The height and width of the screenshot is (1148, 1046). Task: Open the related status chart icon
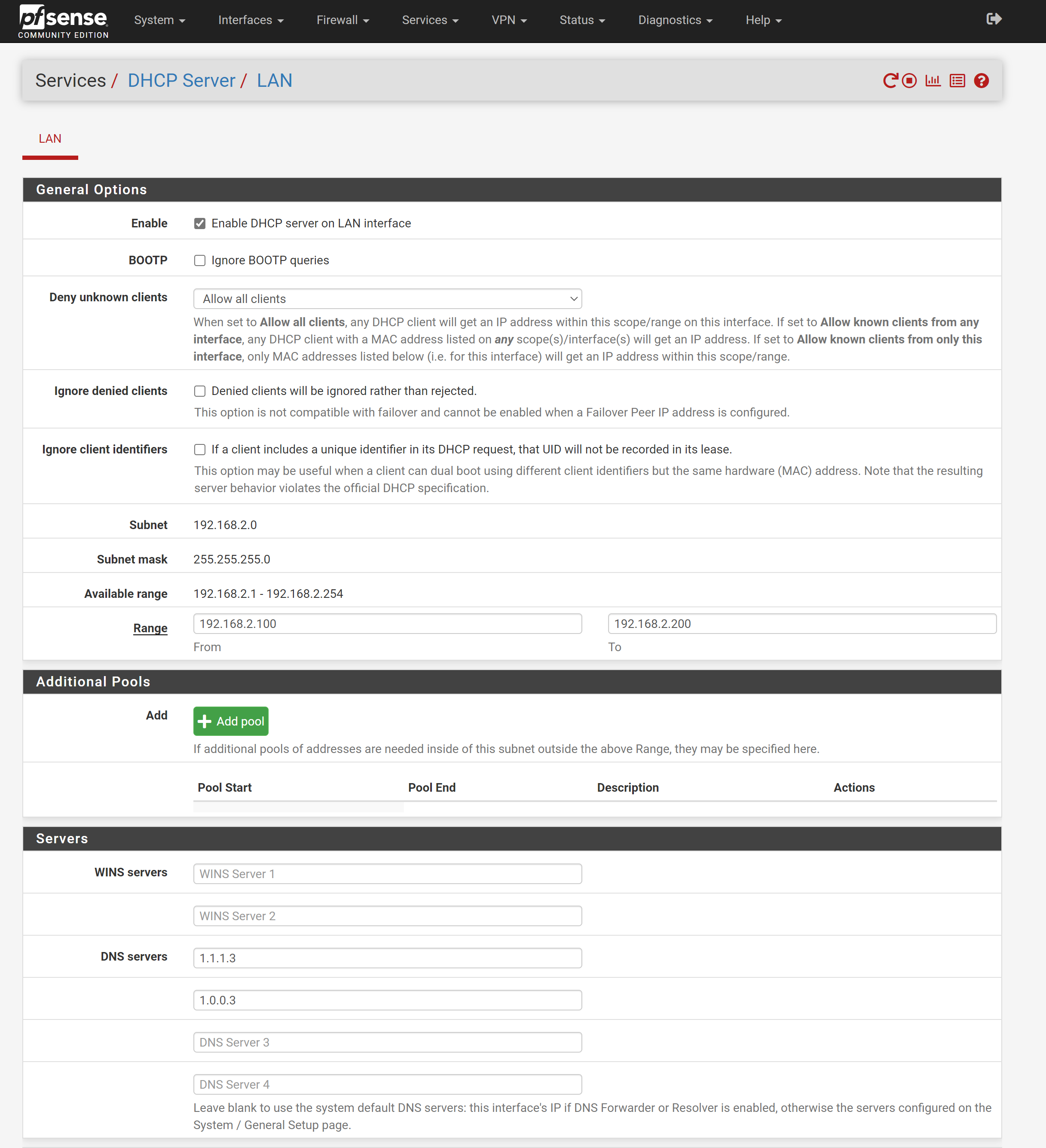tap(933, 81)
